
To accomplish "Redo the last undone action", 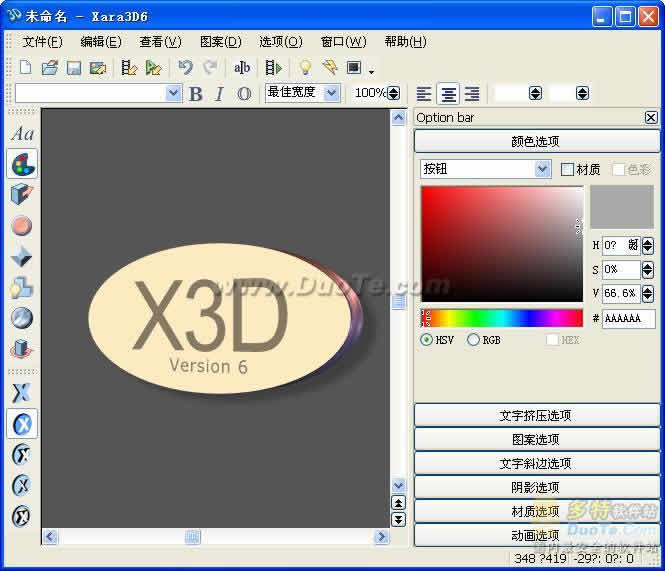I will pyautogui.click(x=210, y=67).
